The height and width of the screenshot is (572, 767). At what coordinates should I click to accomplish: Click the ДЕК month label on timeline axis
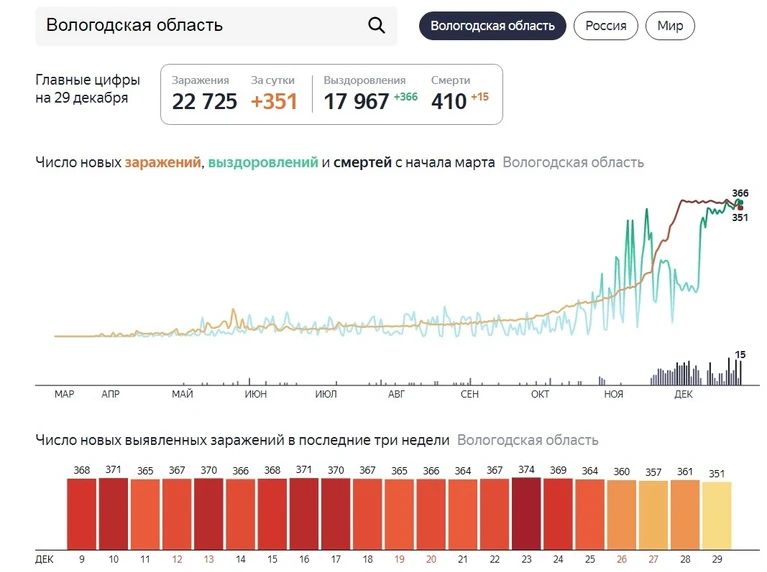683,394
